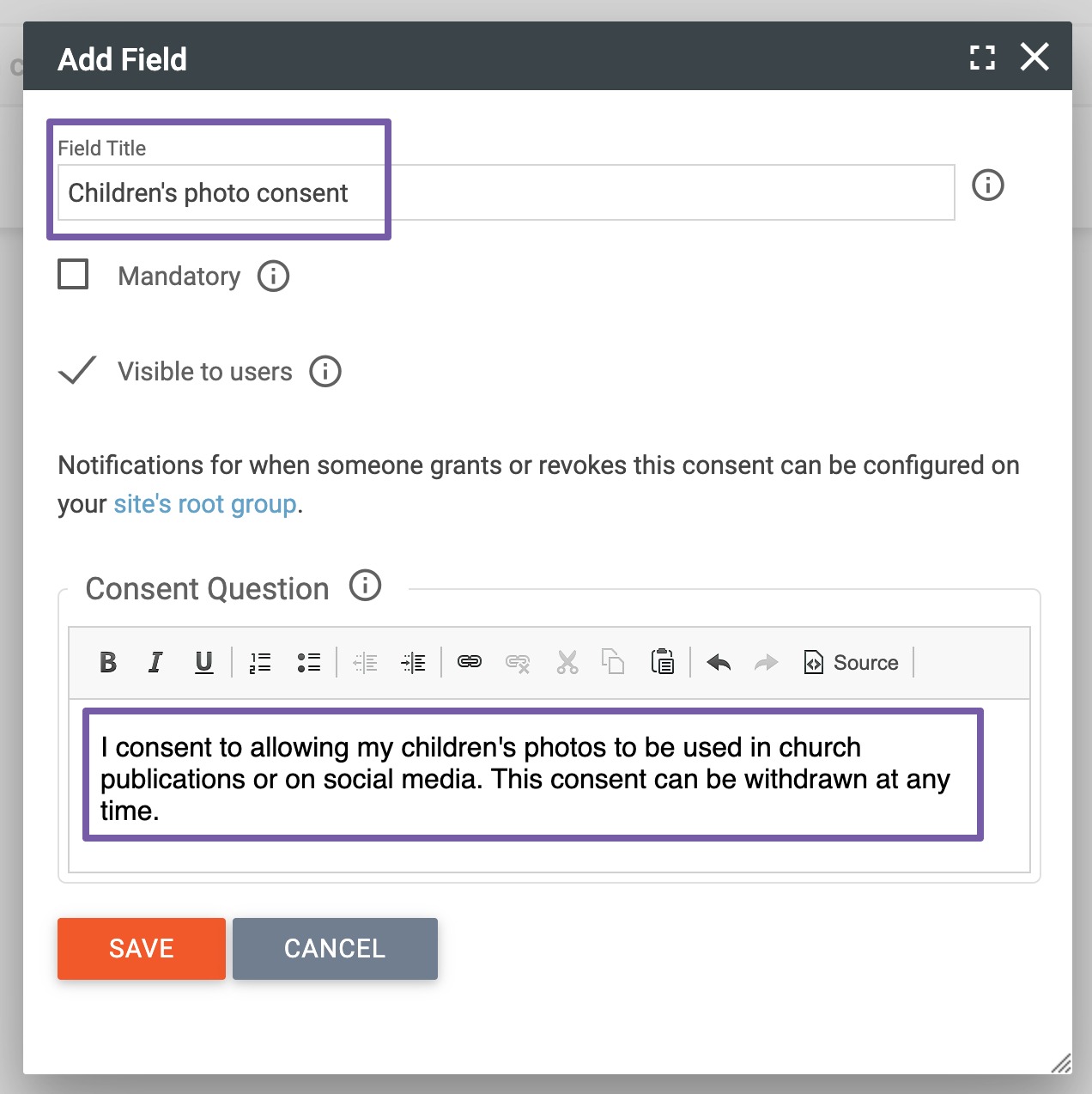Click the insert link icon

[x=470, y=662]
